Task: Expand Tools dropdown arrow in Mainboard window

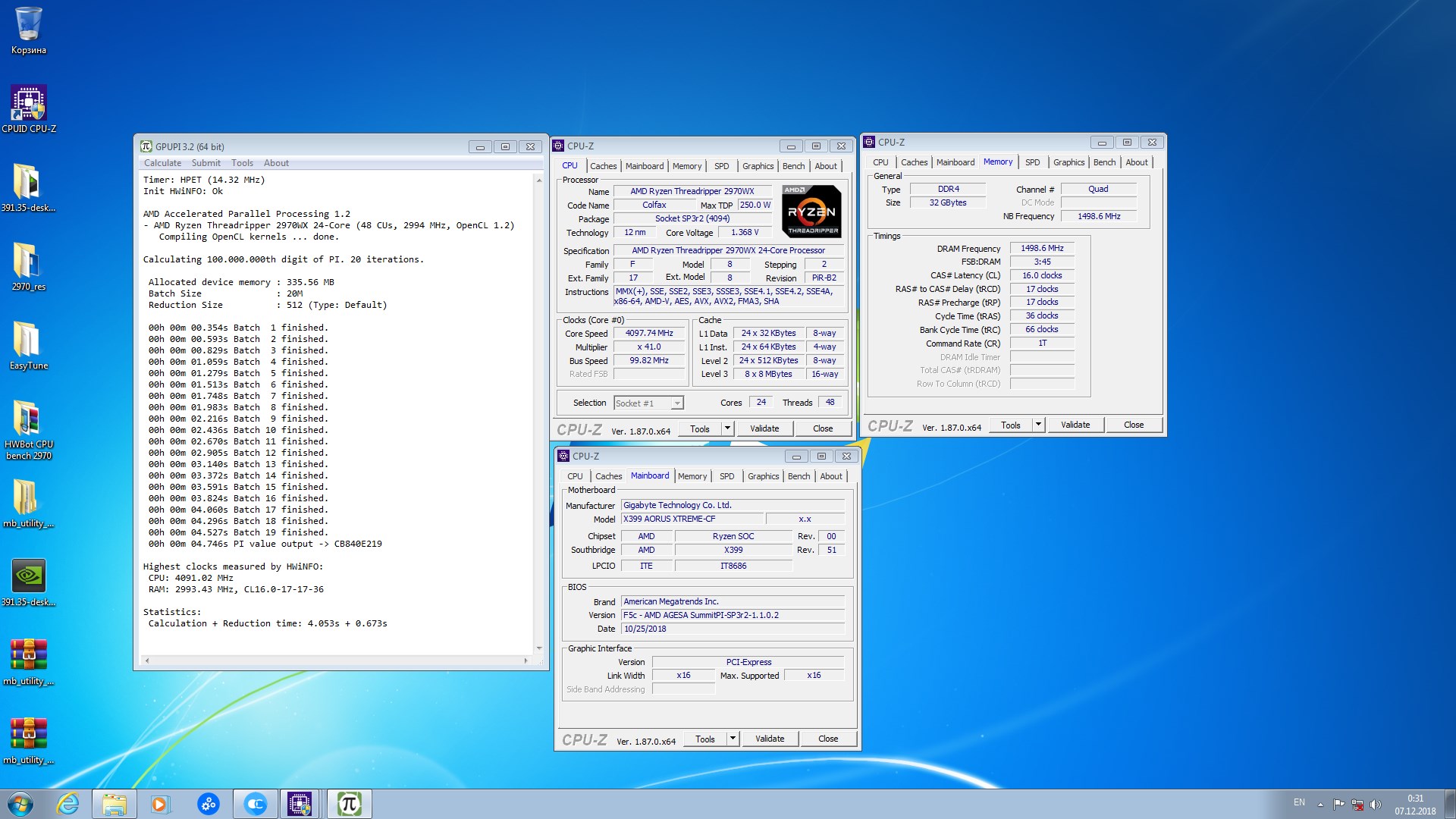Action: [732, 739]
